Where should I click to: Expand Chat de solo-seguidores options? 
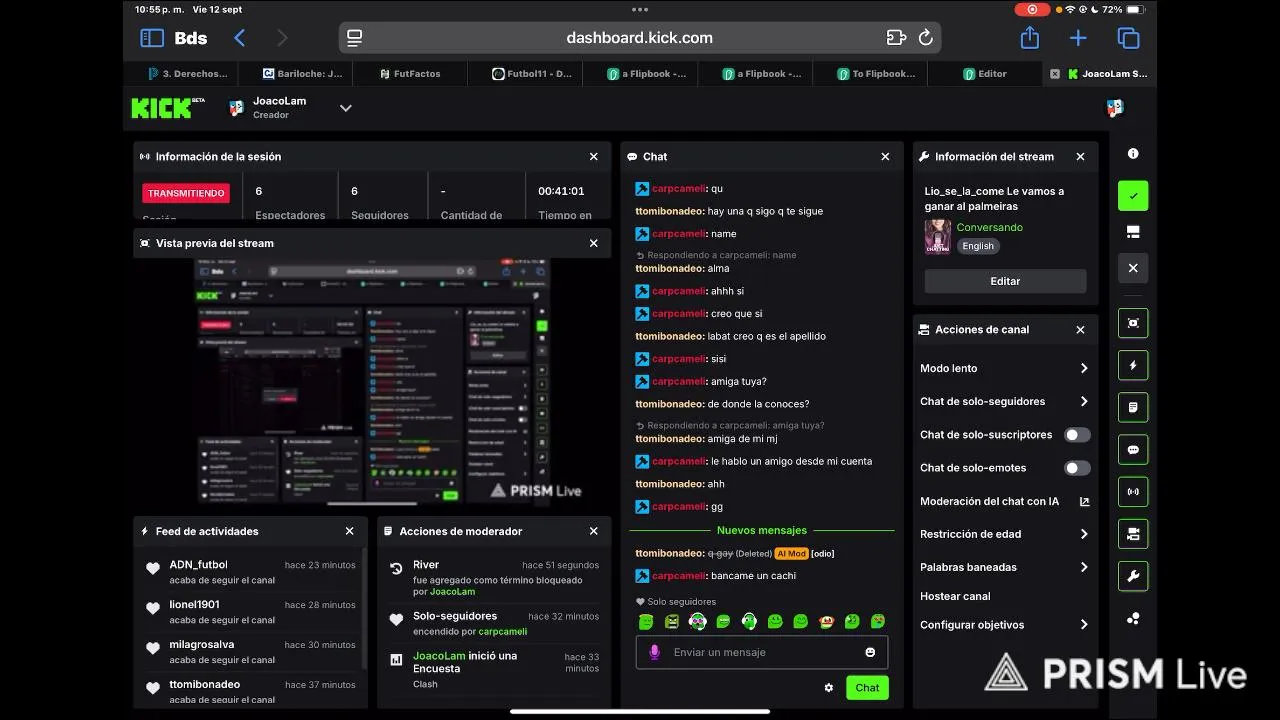1084,401
